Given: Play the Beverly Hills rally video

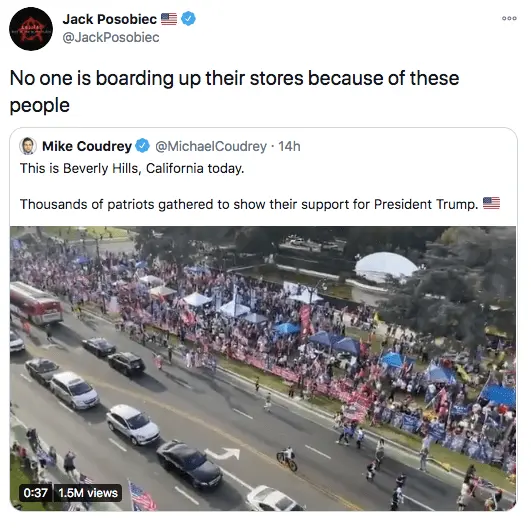Looking at the screenshot, I should (263, 368).
